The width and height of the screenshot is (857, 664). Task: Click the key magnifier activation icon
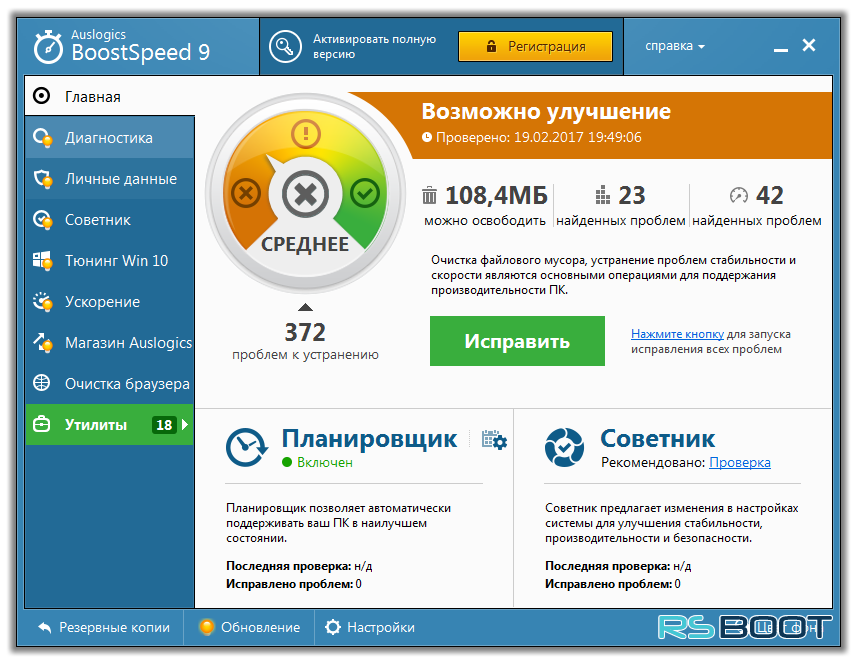click(285, 46)
